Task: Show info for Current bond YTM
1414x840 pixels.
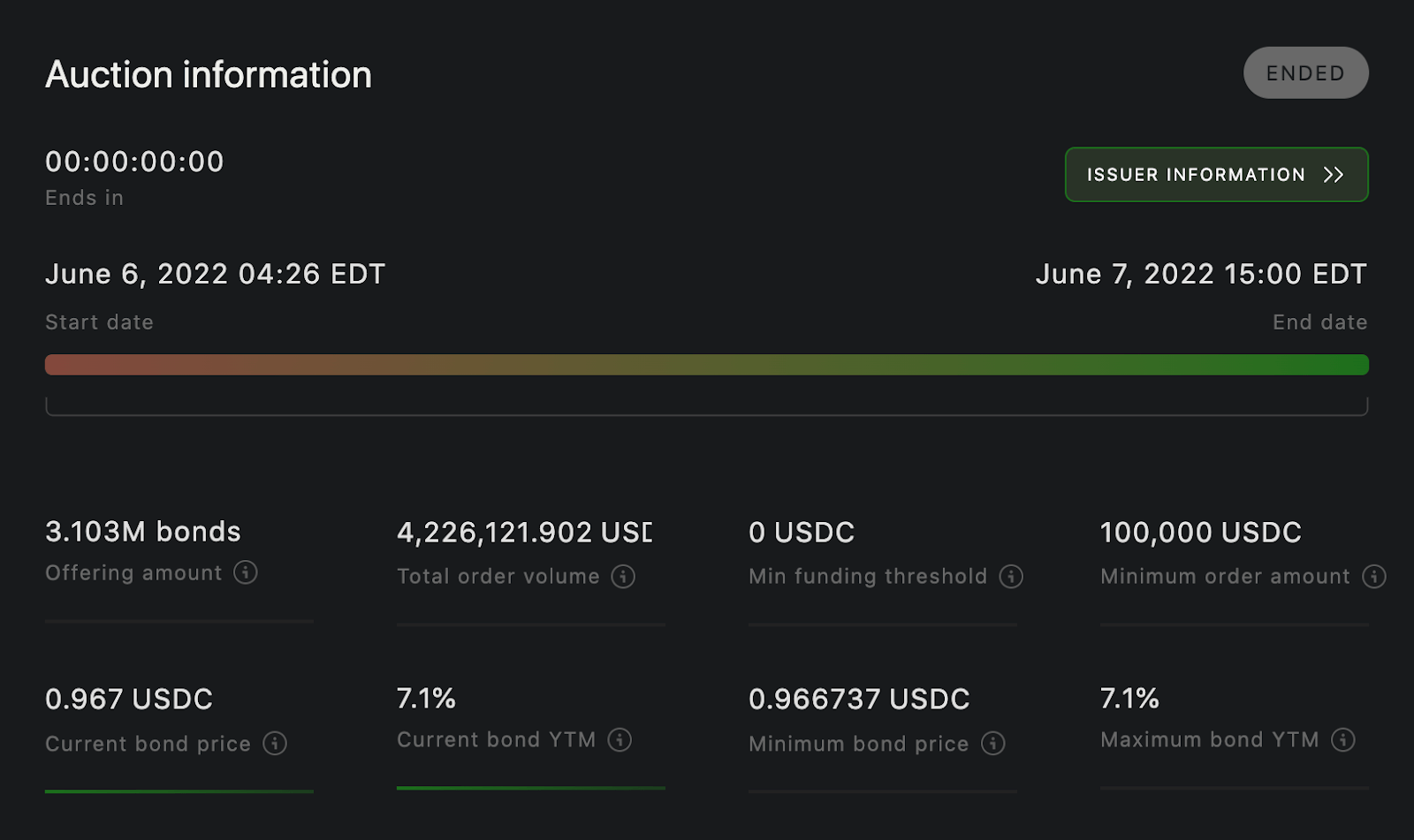Action: click(x=620, y=739)
